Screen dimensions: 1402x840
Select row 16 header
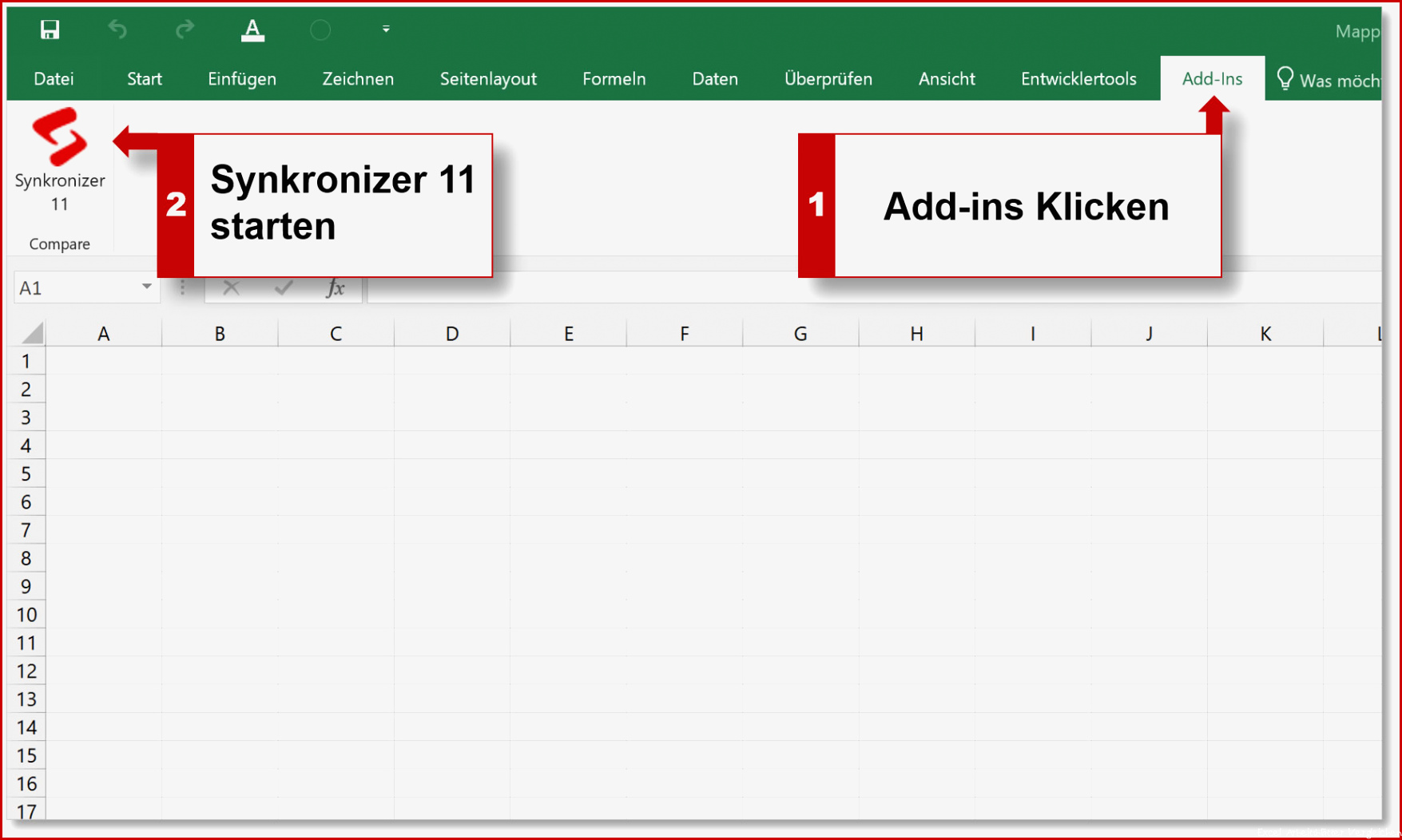26,783
